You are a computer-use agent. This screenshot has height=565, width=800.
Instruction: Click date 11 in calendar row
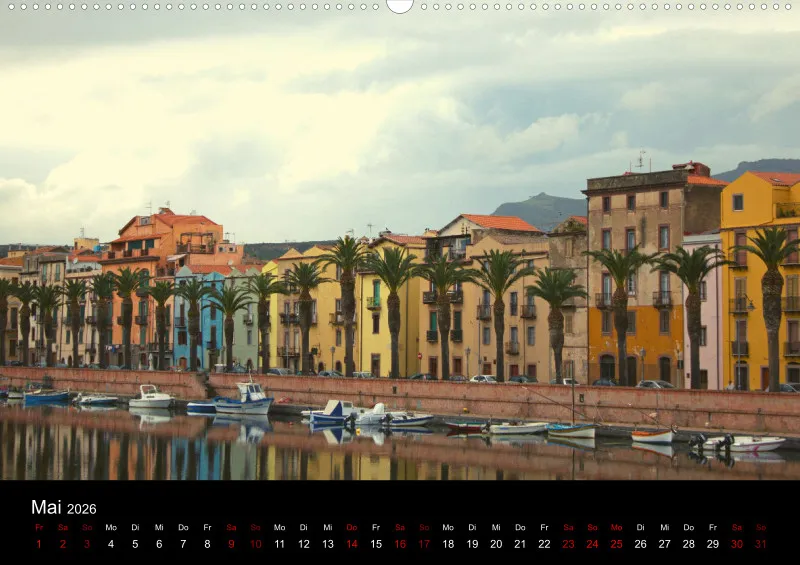[280, 544]
